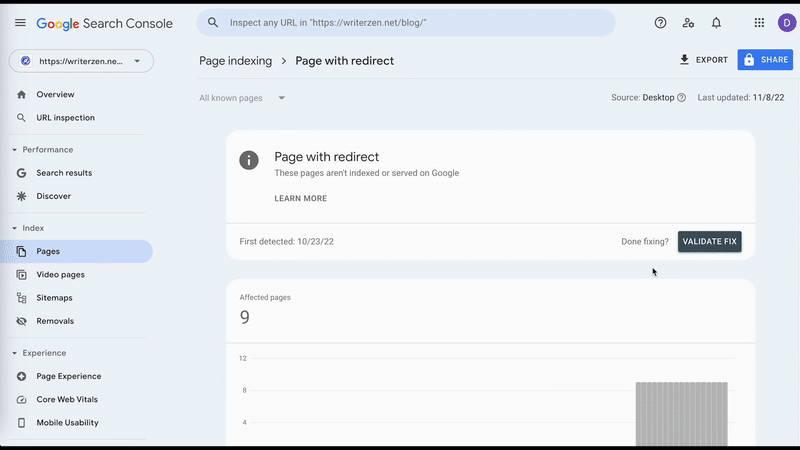Image resolution: width=800 pixels, height=450 pixels.
Task: Click the user account avatar
Action: tap(785, 23)
